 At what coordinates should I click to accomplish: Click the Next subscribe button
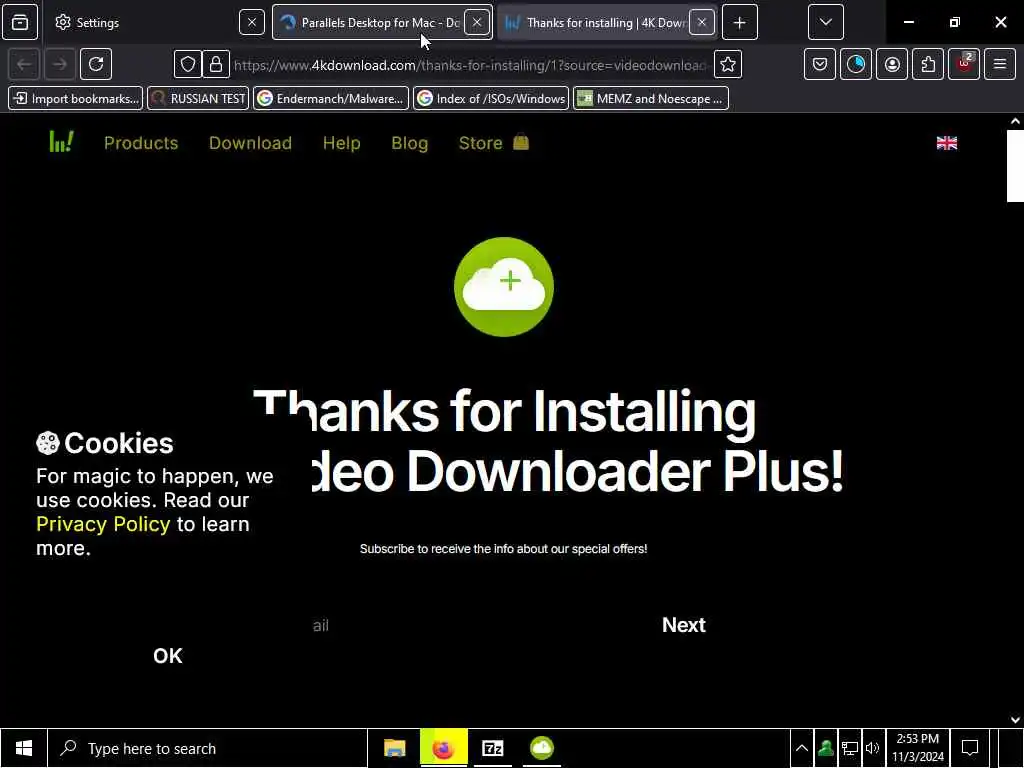pos(684,625)
